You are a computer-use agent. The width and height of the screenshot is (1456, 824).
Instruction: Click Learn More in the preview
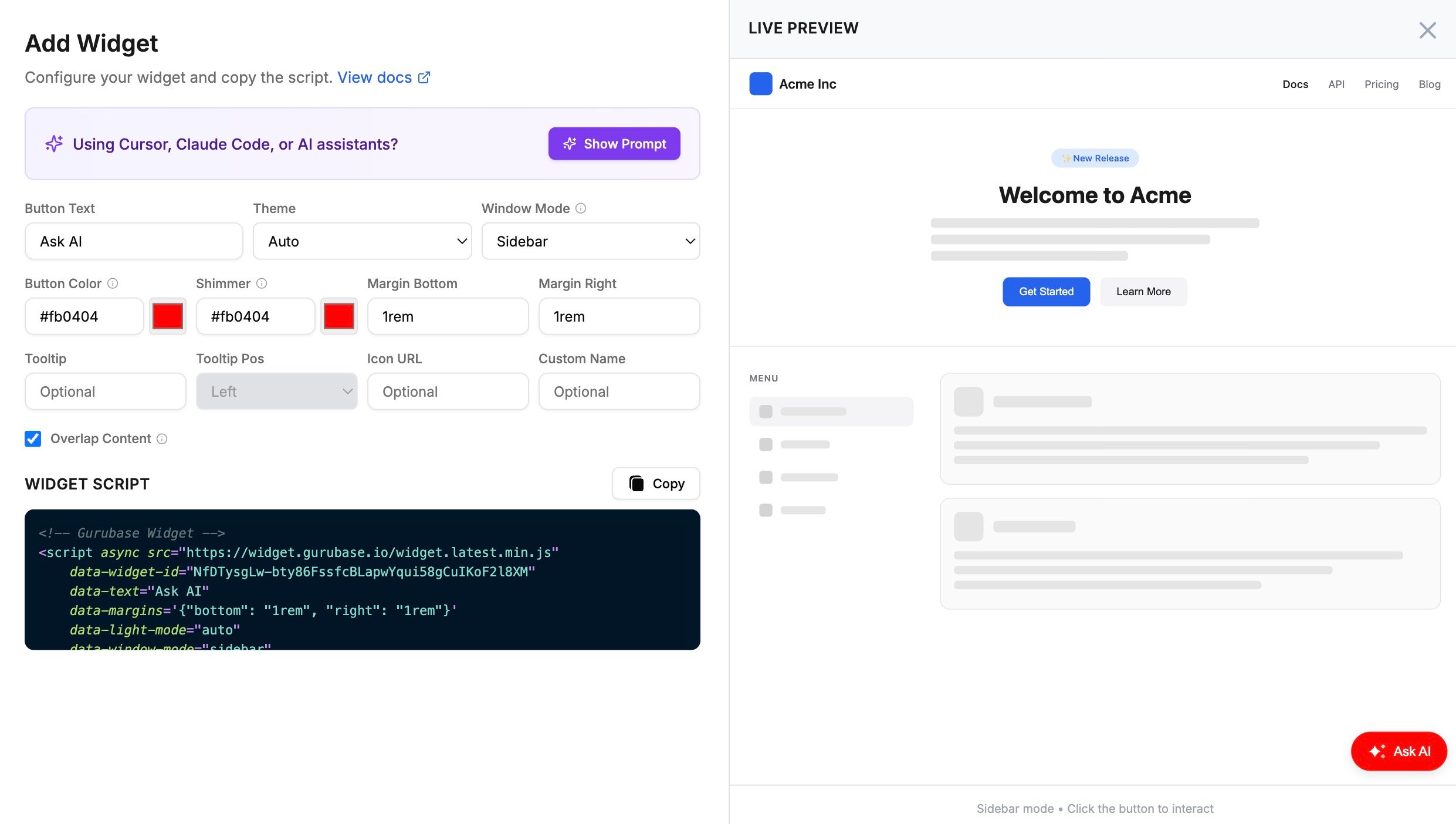1143,292
